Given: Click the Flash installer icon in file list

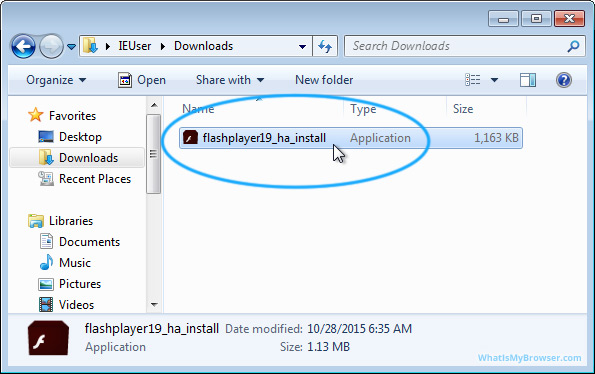Looking at the screenshot, I should [x=190, y=137].
